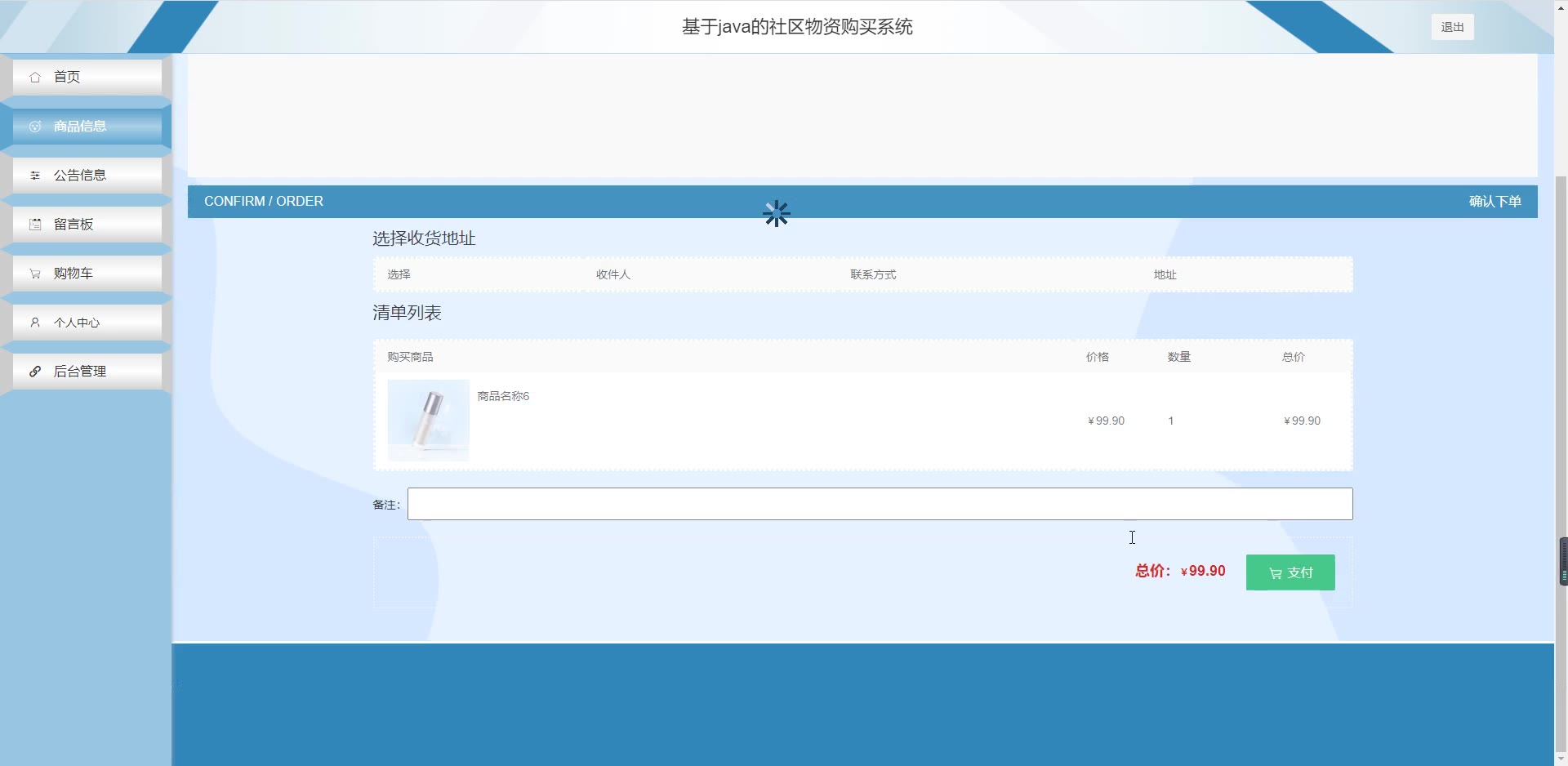Click the 价格 column header
Screen dimensions: 1568x766
[x=1098, y=357]
